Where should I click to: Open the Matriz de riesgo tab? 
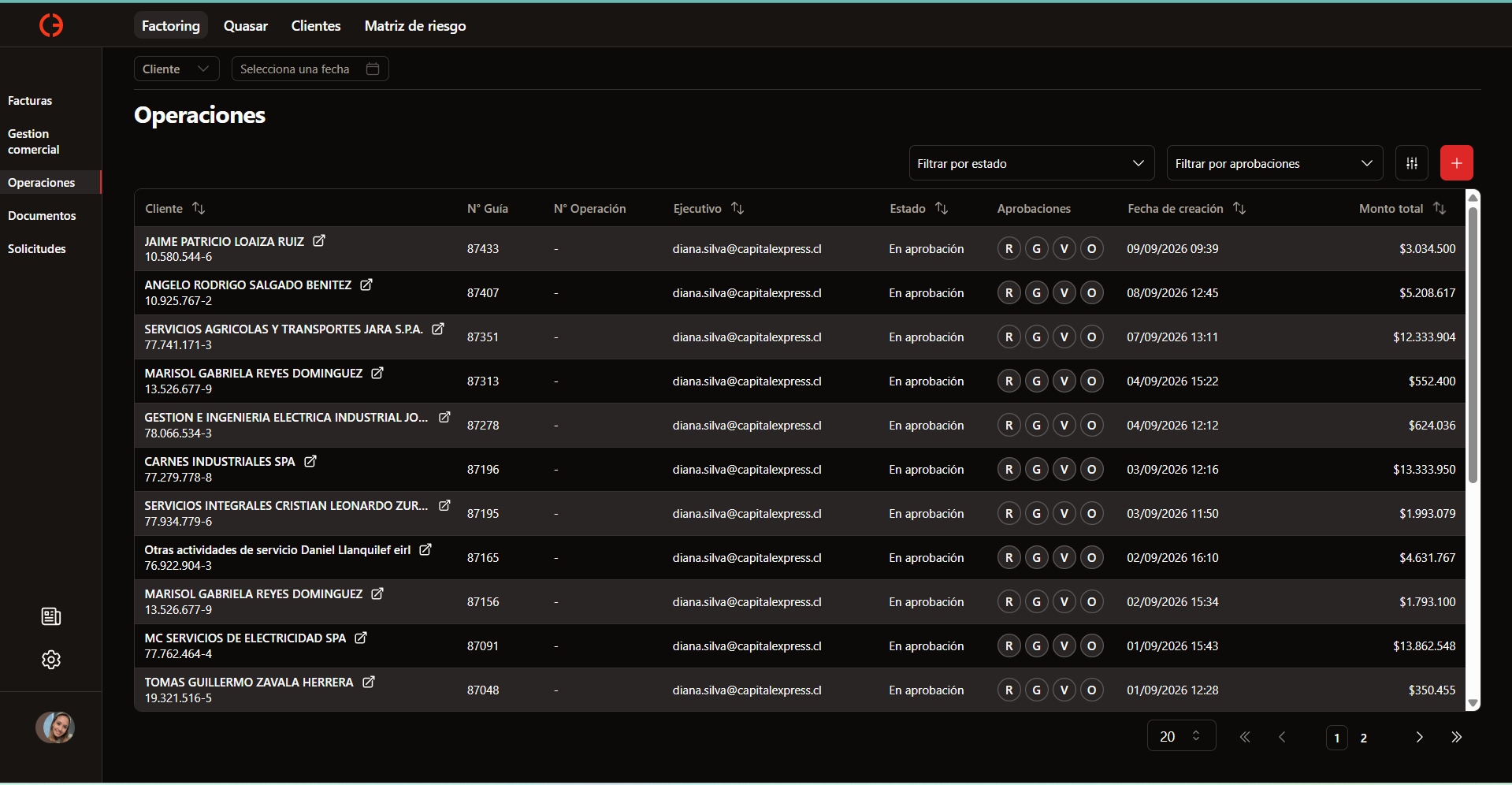pyautogui.click(x=415, y=25)
